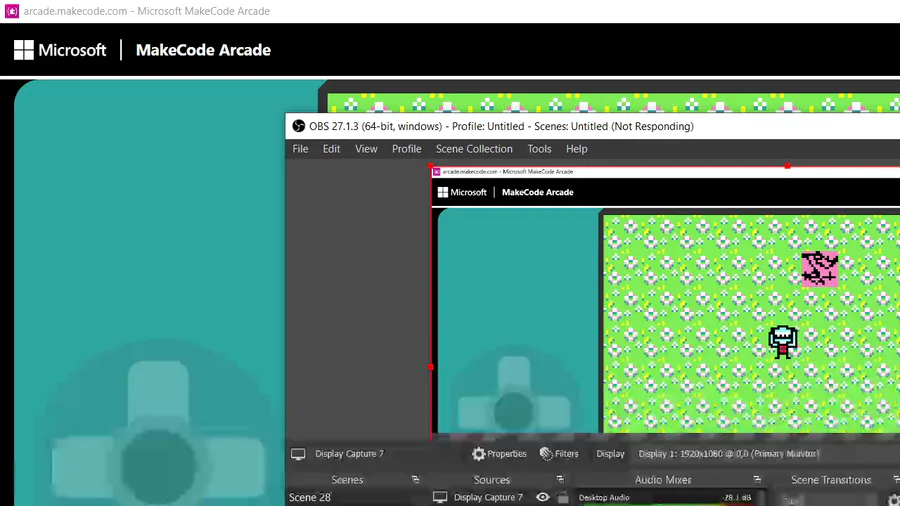Click the transition settings gear icon
The image size is (900, 506).
(x=893, y=500)
